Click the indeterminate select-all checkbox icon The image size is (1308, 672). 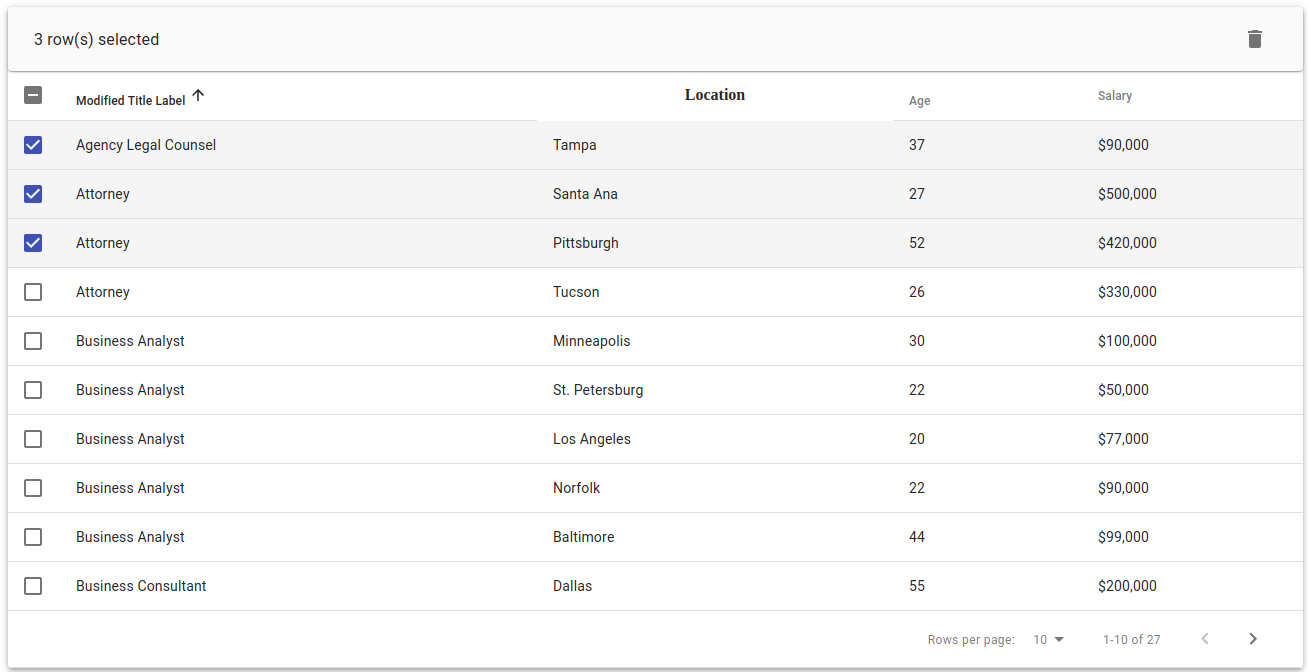33,95
